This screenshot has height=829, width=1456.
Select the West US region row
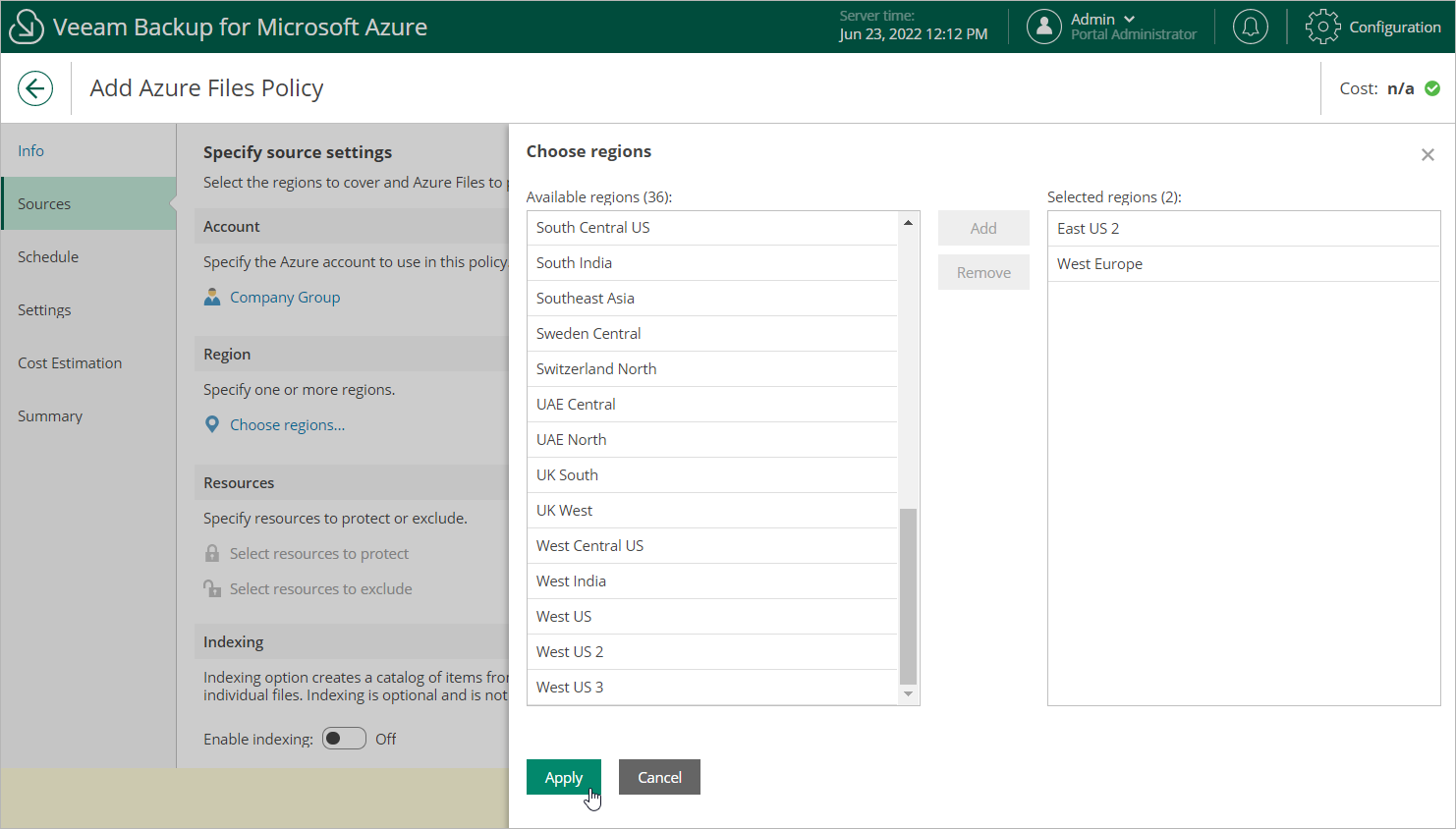tap(712, 616)
